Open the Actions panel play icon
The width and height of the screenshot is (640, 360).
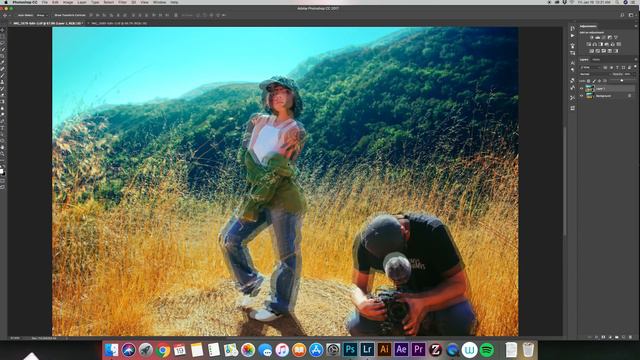pyautogui.click(x=573, y=36)
